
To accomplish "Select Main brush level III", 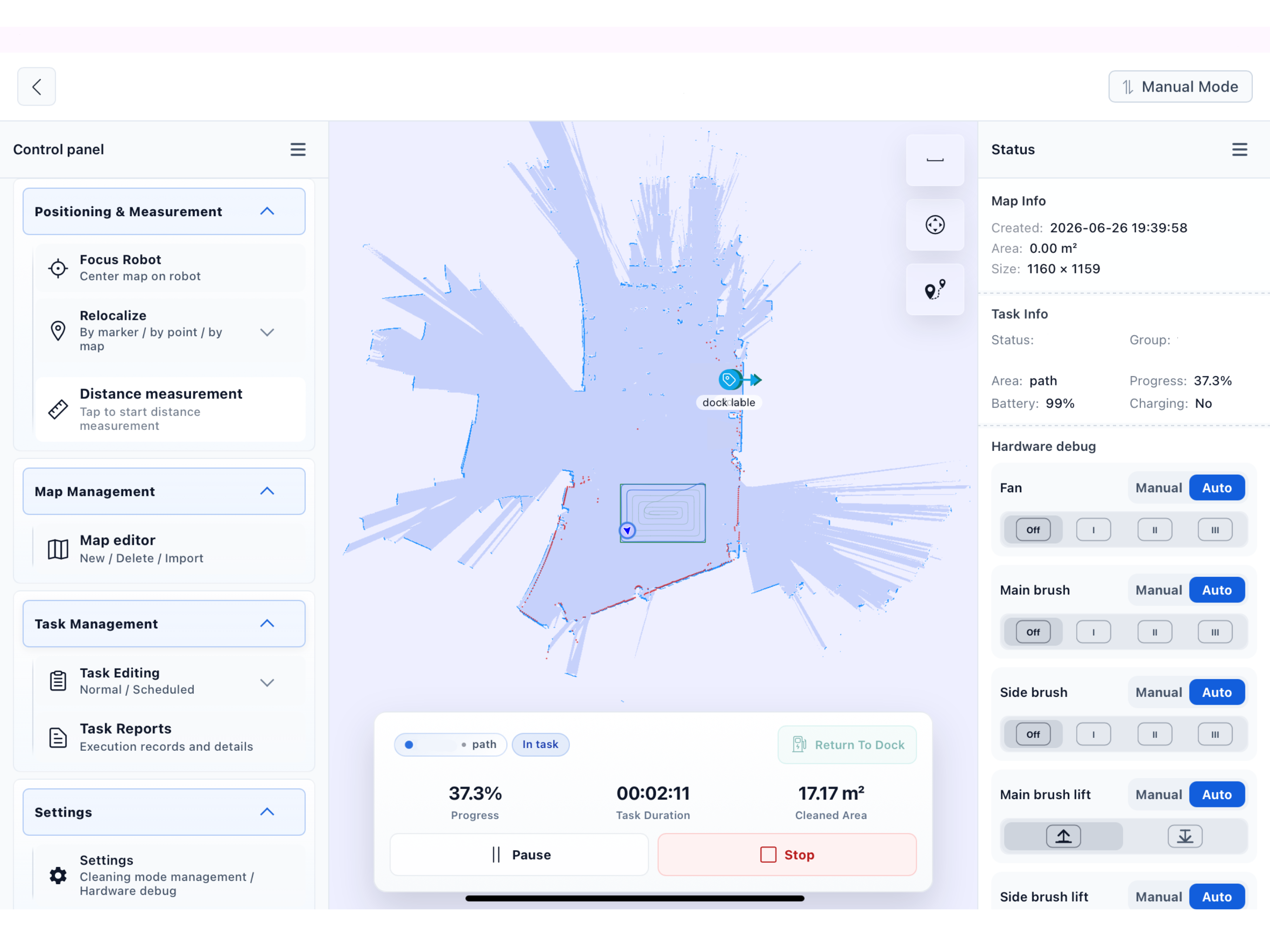I will [1215, 632].
